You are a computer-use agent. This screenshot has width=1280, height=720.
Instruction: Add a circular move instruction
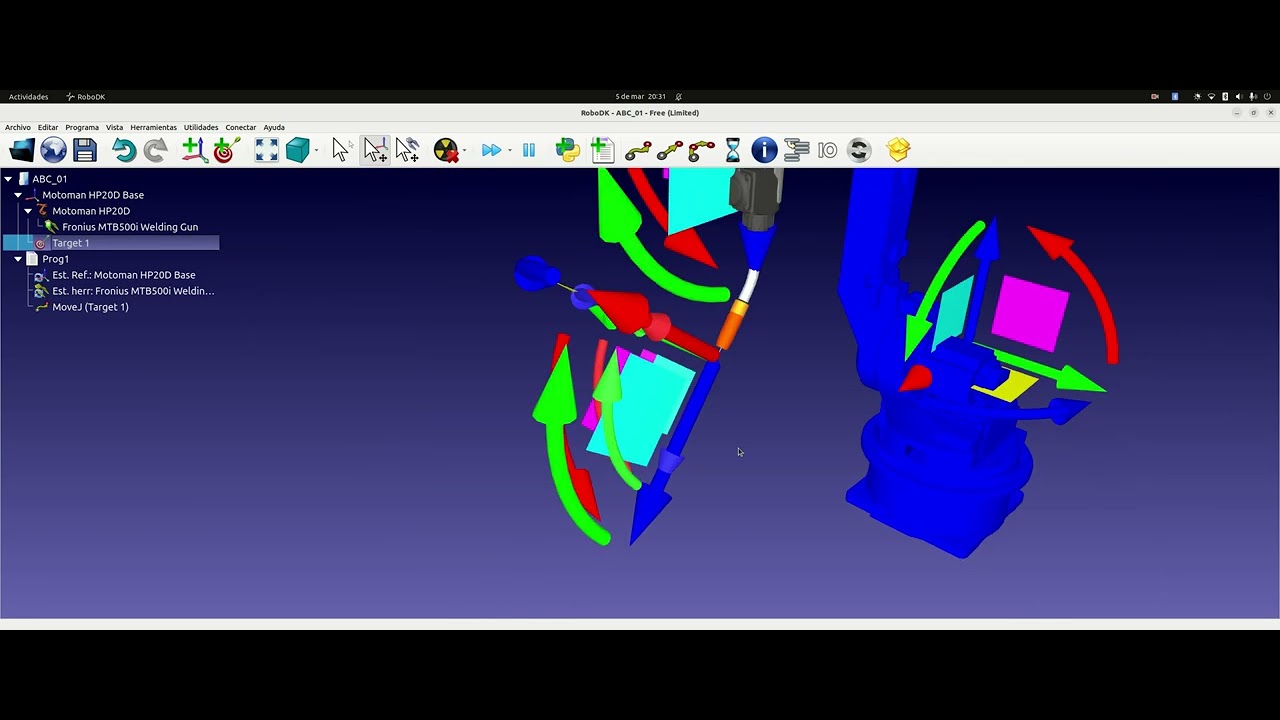[701, 150]
